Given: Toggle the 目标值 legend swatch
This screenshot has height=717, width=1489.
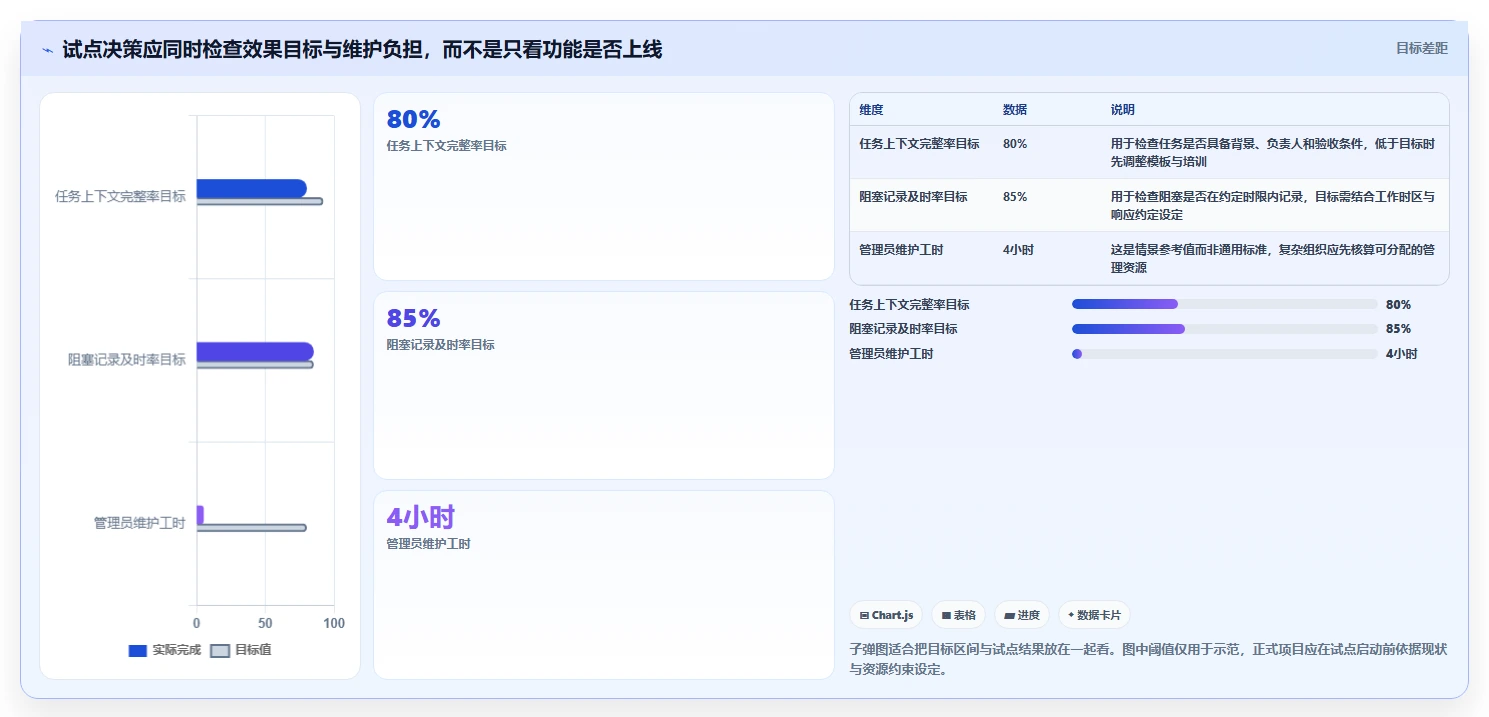Looking at the screenshot, I should pos(220,650).
